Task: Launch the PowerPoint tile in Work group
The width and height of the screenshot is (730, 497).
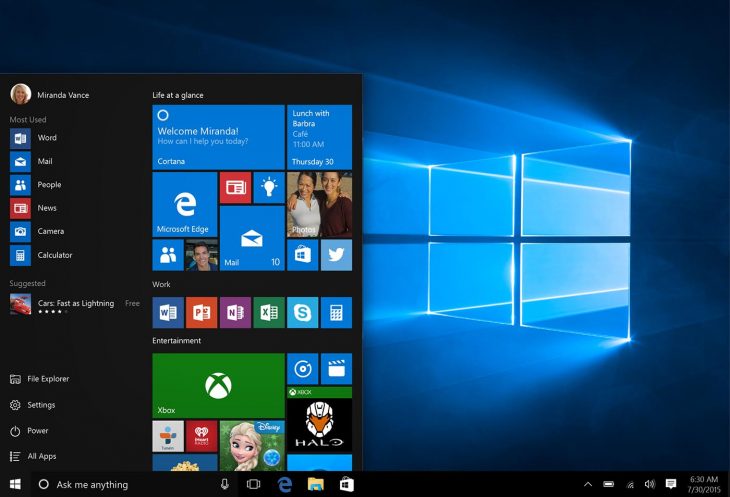Action: tap(202, 312)
